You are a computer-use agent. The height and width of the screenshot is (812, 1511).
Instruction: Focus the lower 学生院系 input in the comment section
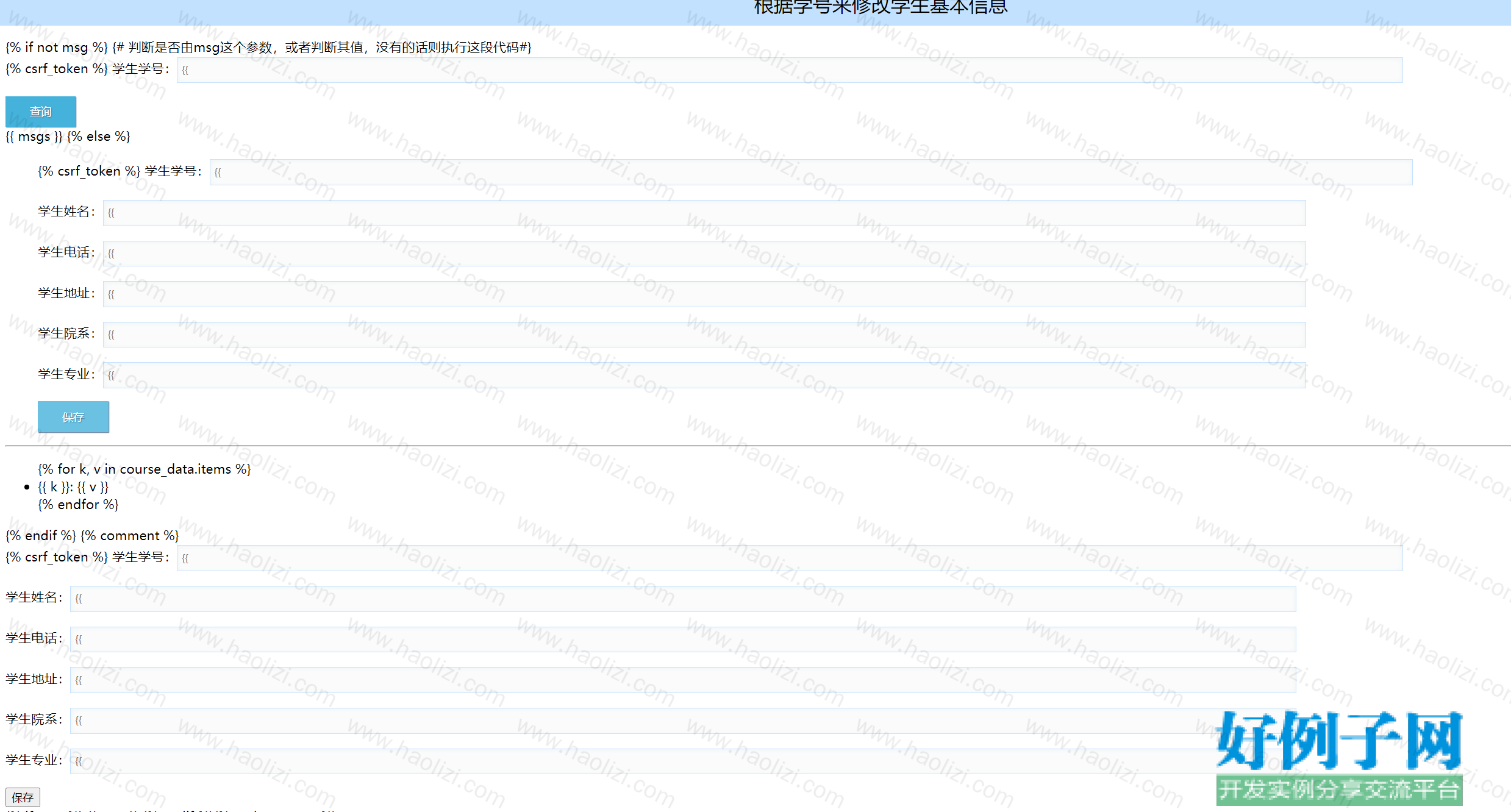683,721
